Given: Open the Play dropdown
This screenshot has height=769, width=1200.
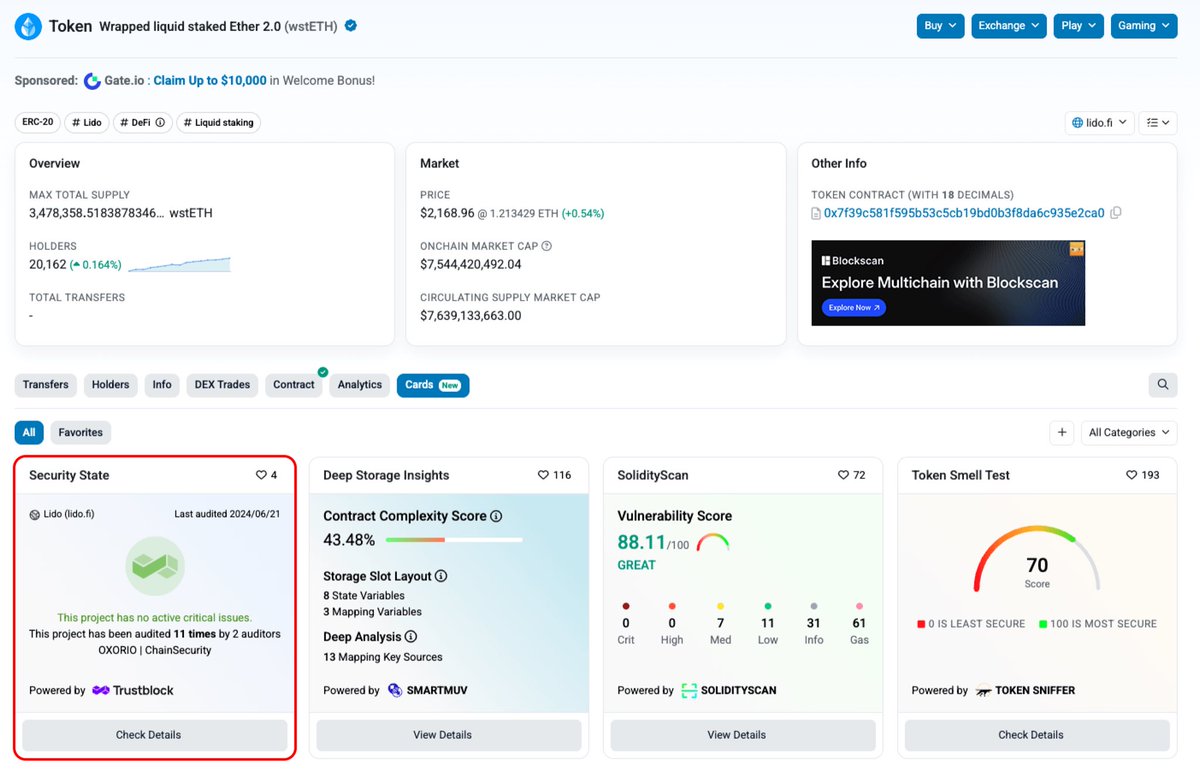Looking at the screenshot, I should click(x=1078, y=26).
